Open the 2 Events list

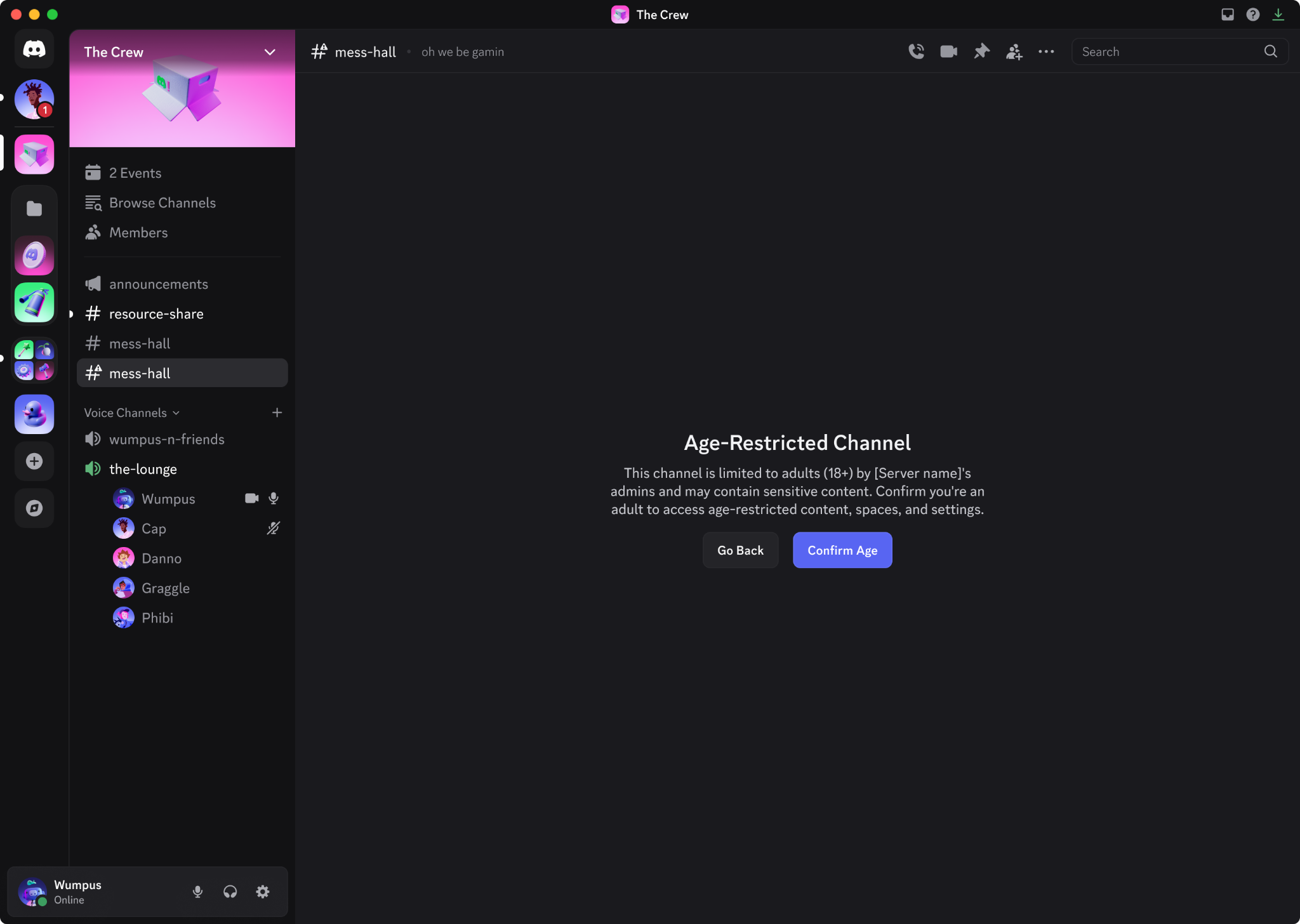coord(182,173)
